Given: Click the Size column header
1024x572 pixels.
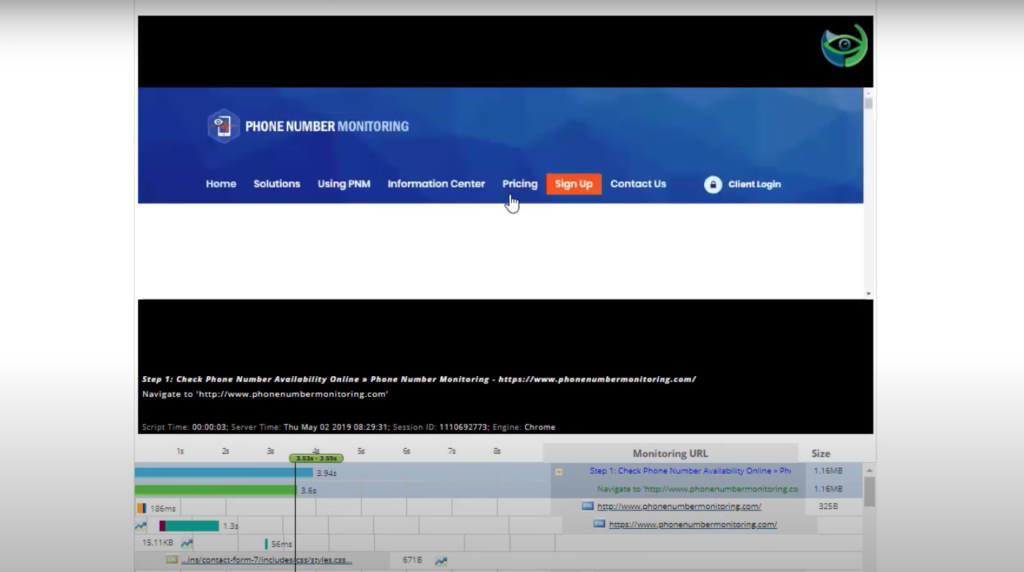Looking at the screenshot, I should coord(821,453).
